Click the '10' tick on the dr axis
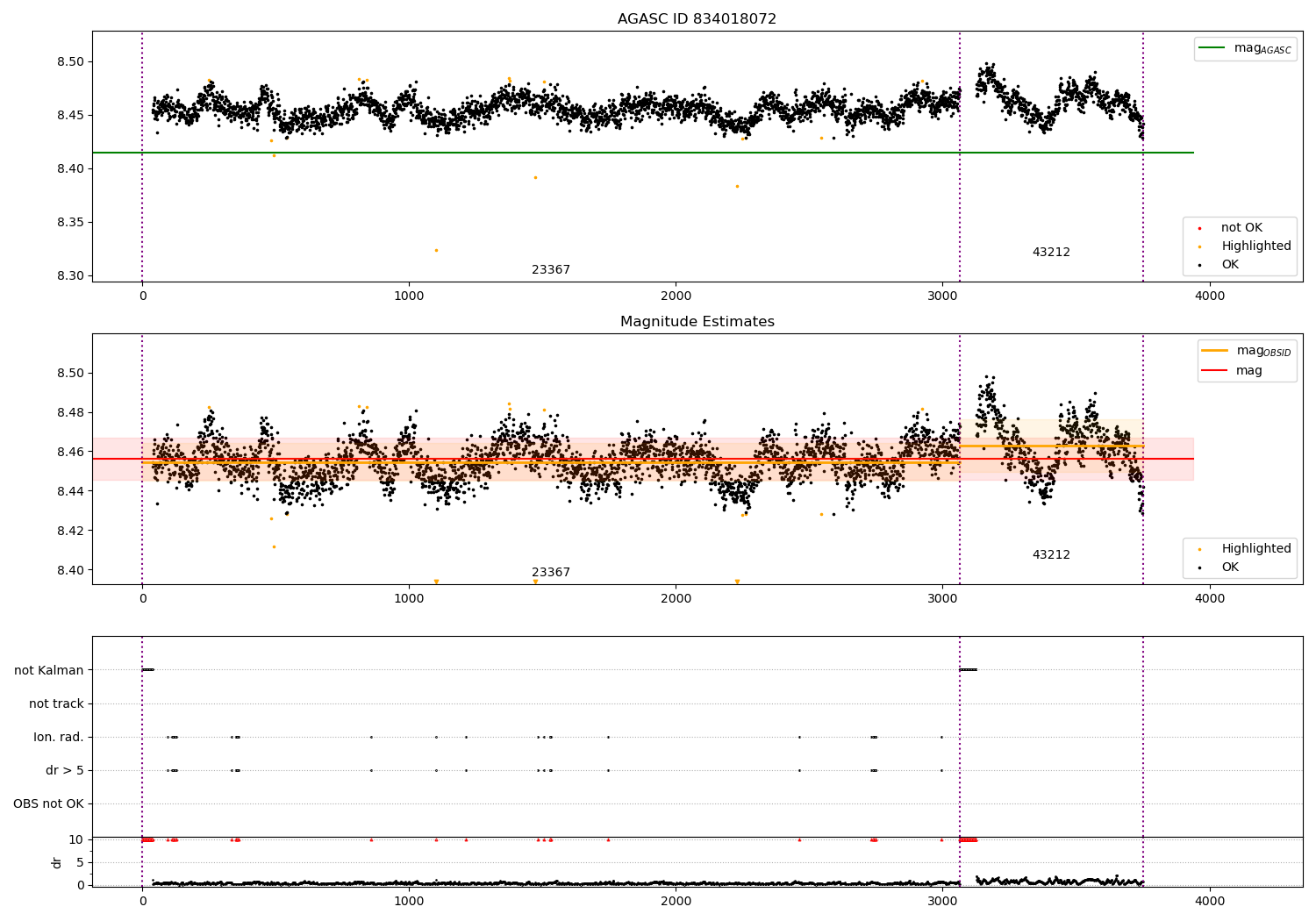Image resolution: width=1316 pixels, height=921 pixels. [x=76, y=839]
